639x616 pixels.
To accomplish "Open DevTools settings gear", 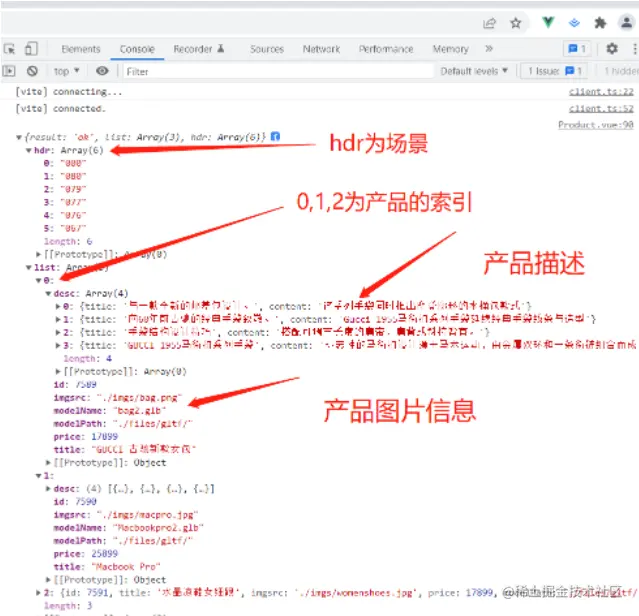I will (612, 49).
